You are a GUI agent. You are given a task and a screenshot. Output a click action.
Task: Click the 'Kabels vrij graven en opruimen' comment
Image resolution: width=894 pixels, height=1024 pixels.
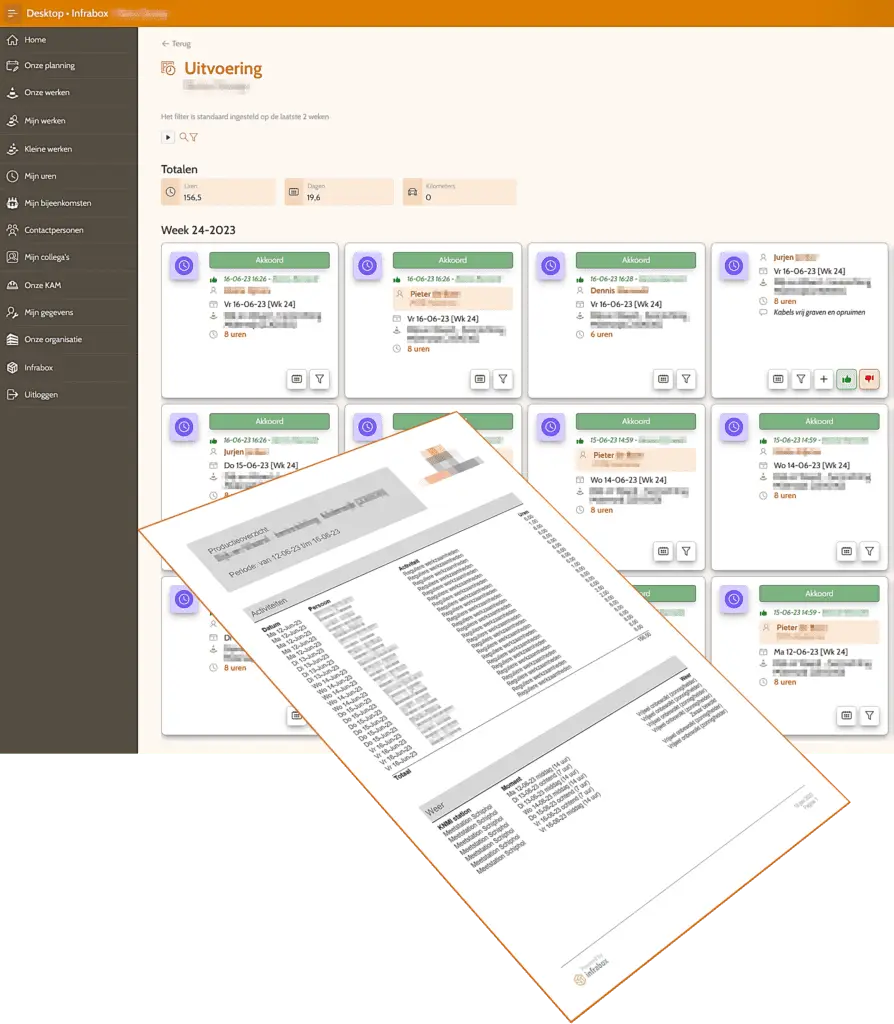tap(819, 312)
